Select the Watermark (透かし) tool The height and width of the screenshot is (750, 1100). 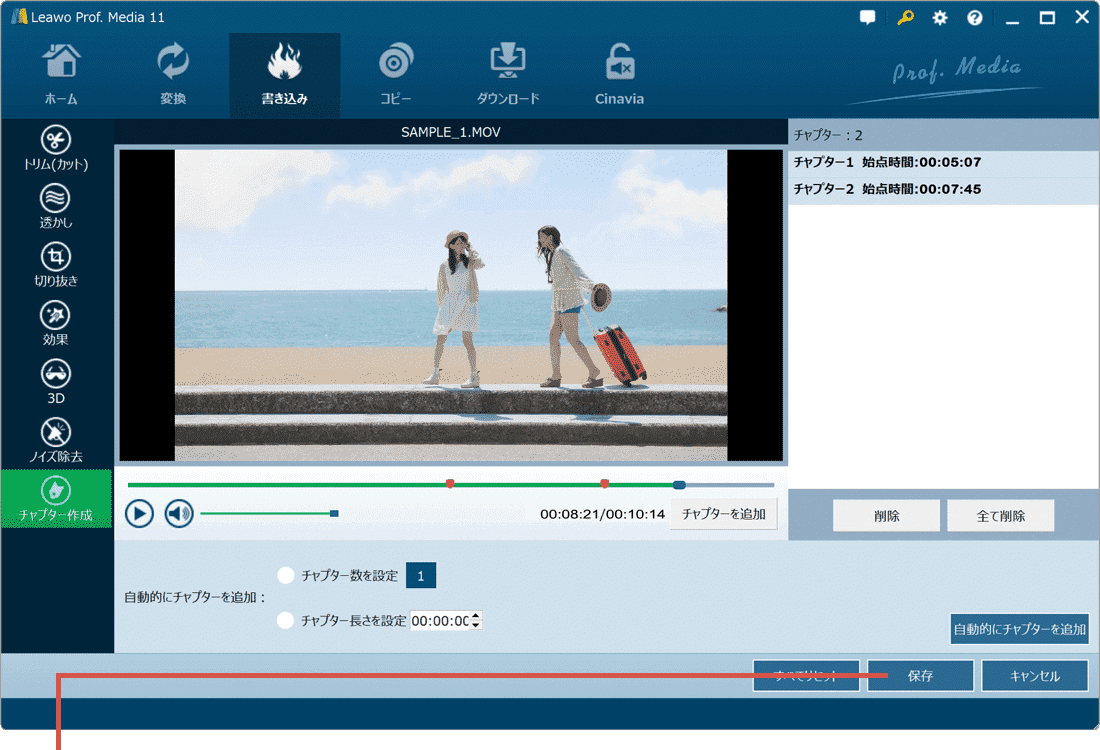(x=56, y=206)
